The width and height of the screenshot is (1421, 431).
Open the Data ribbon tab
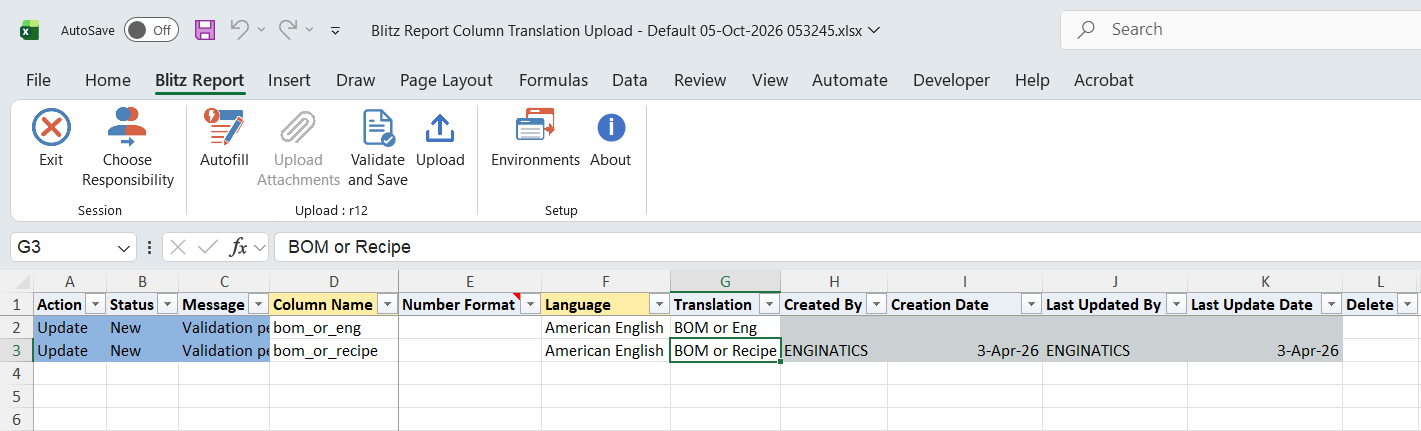tap(630, 80)
